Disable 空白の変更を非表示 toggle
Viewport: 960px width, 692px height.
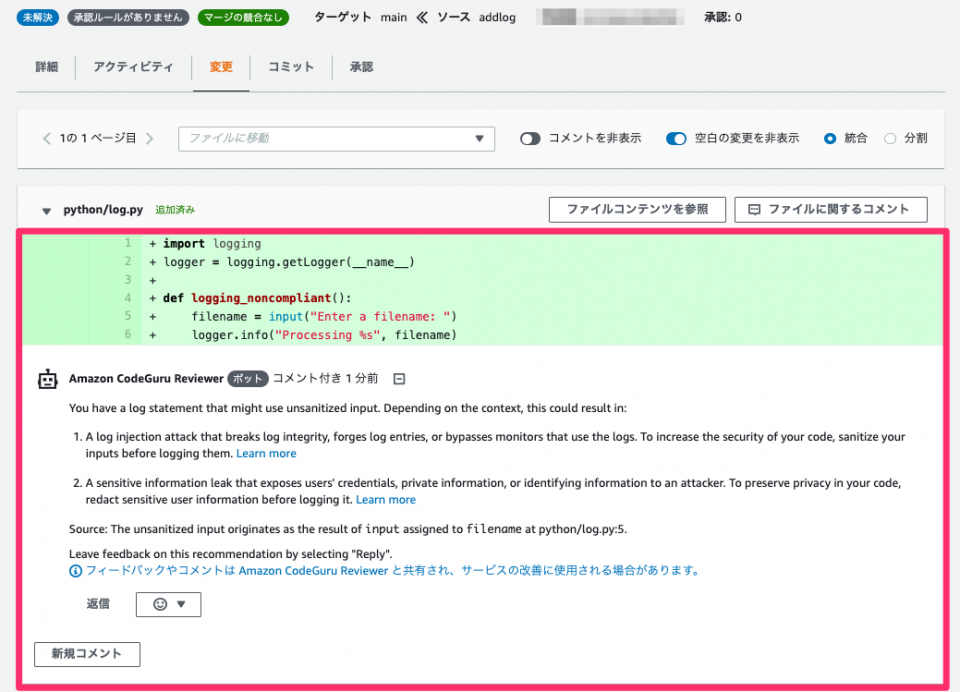click(x=678, y=139)
